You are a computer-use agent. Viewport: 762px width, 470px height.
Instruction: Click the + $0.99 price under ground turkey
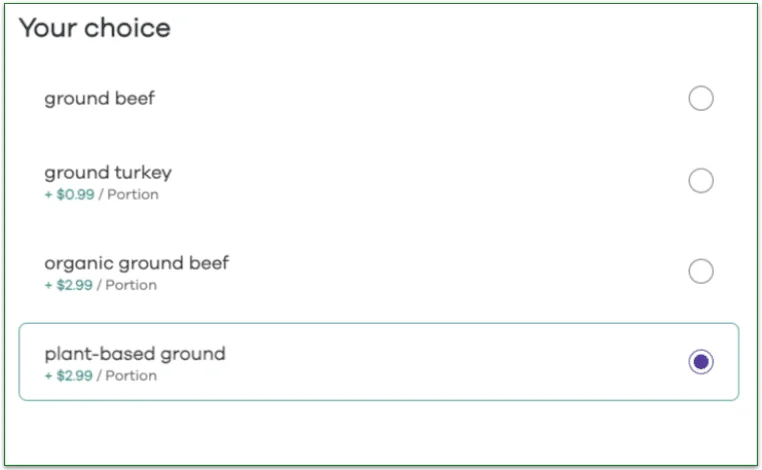69,194
